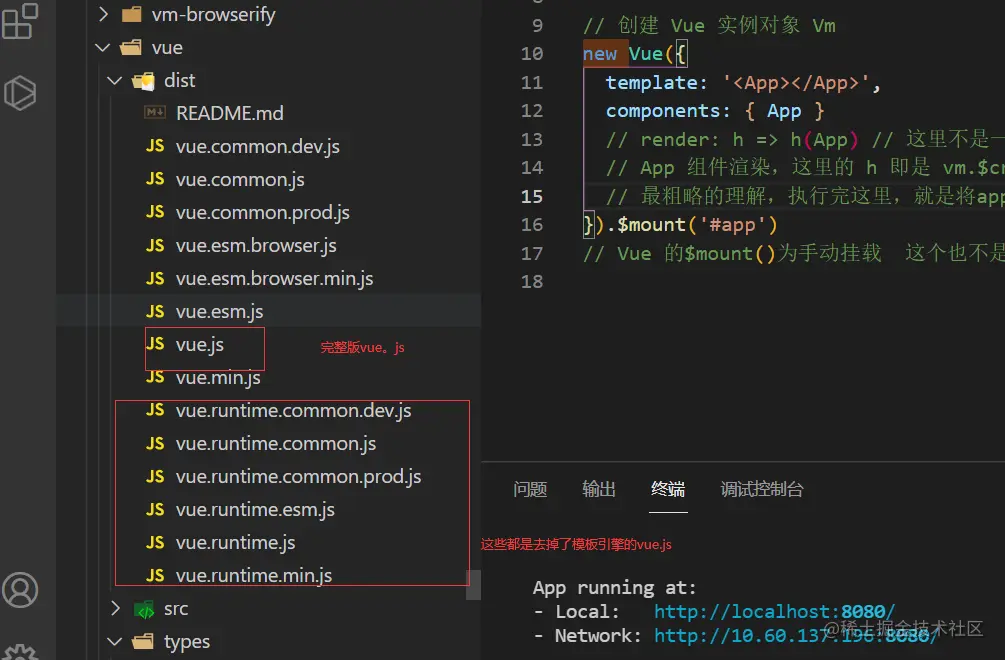Click the JS icon of vue.runtime.js

[155, 542]
